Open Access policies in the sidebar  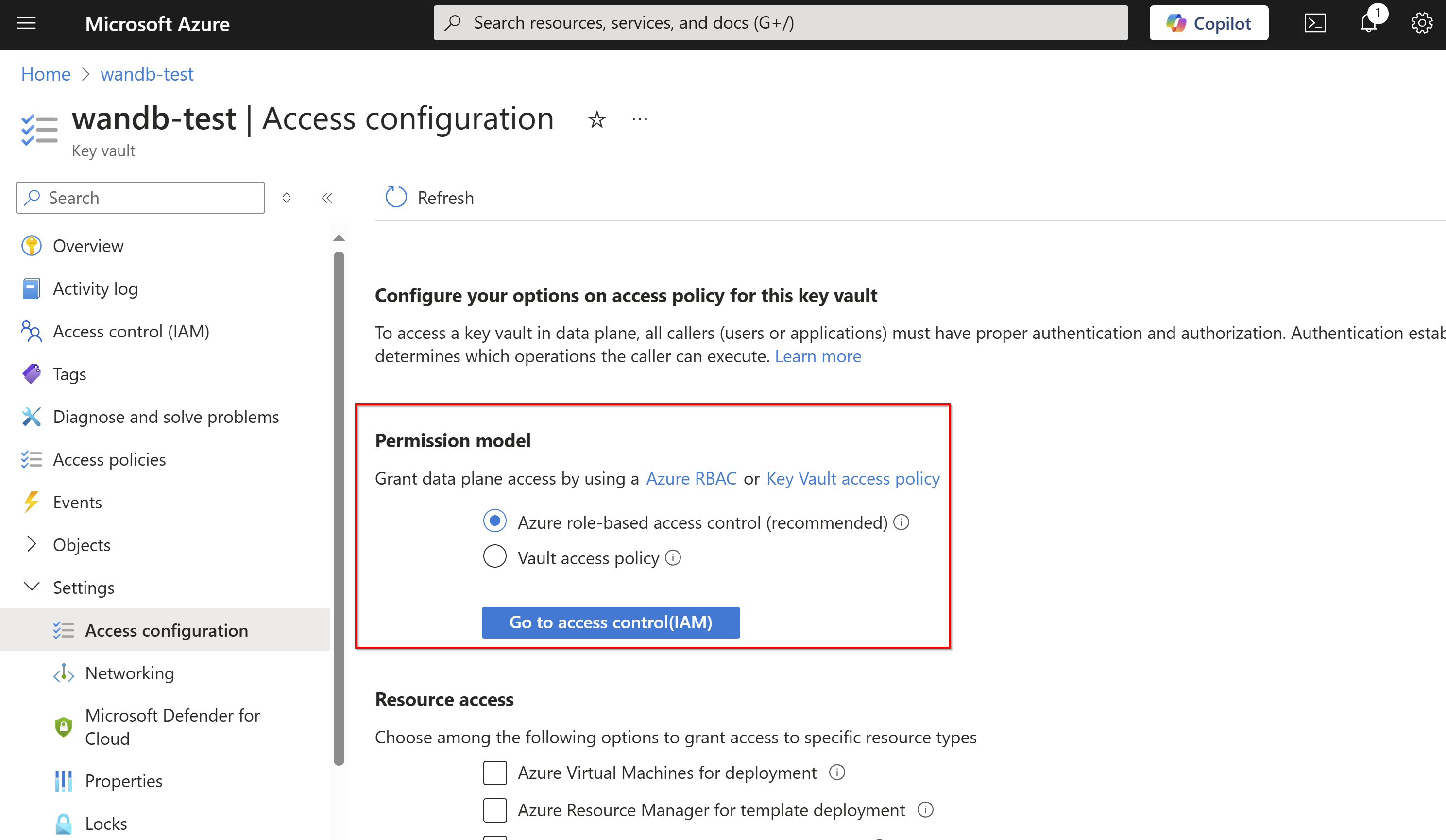(x=109, y=459)
